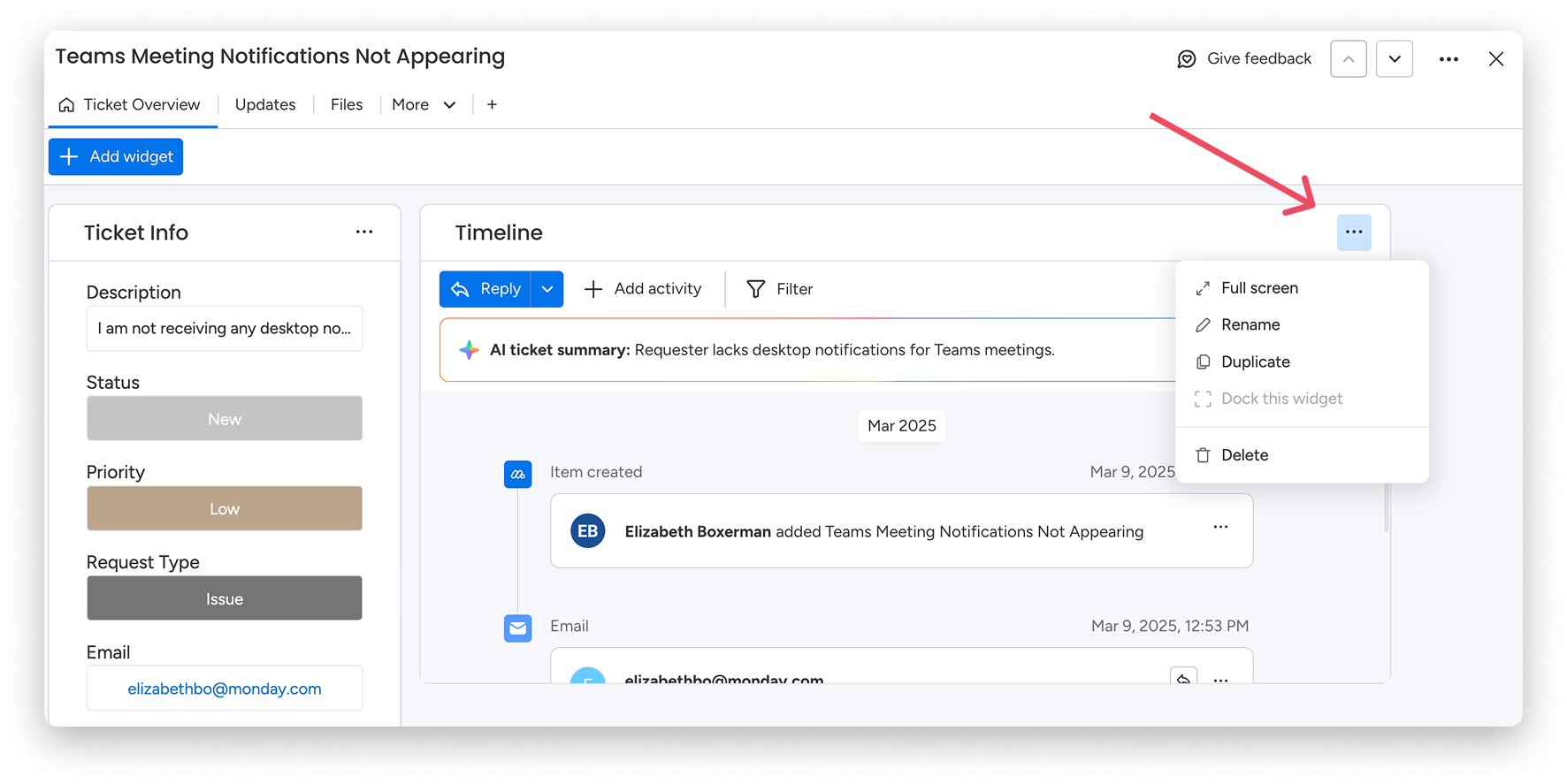Open three-dot menu on Item created card
Viewport: 1567px width, 784px height.
pyautogui.click(x=1221, y=527)
